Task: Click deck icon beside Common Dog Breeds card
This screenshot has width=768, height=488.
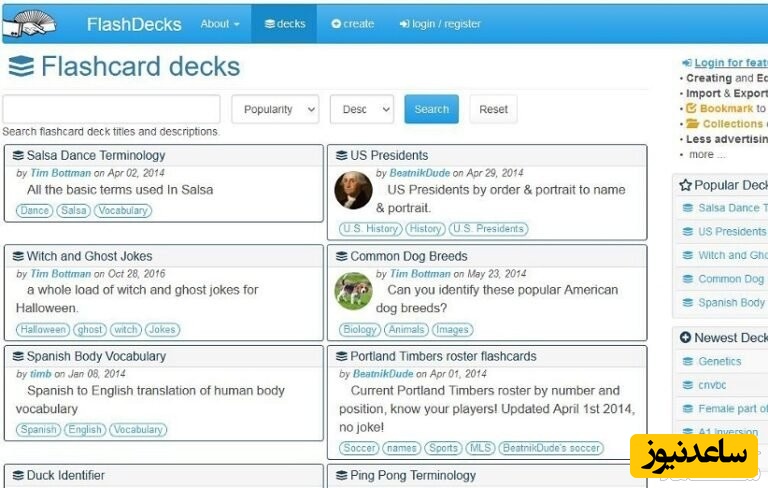Action: point(341,256)
